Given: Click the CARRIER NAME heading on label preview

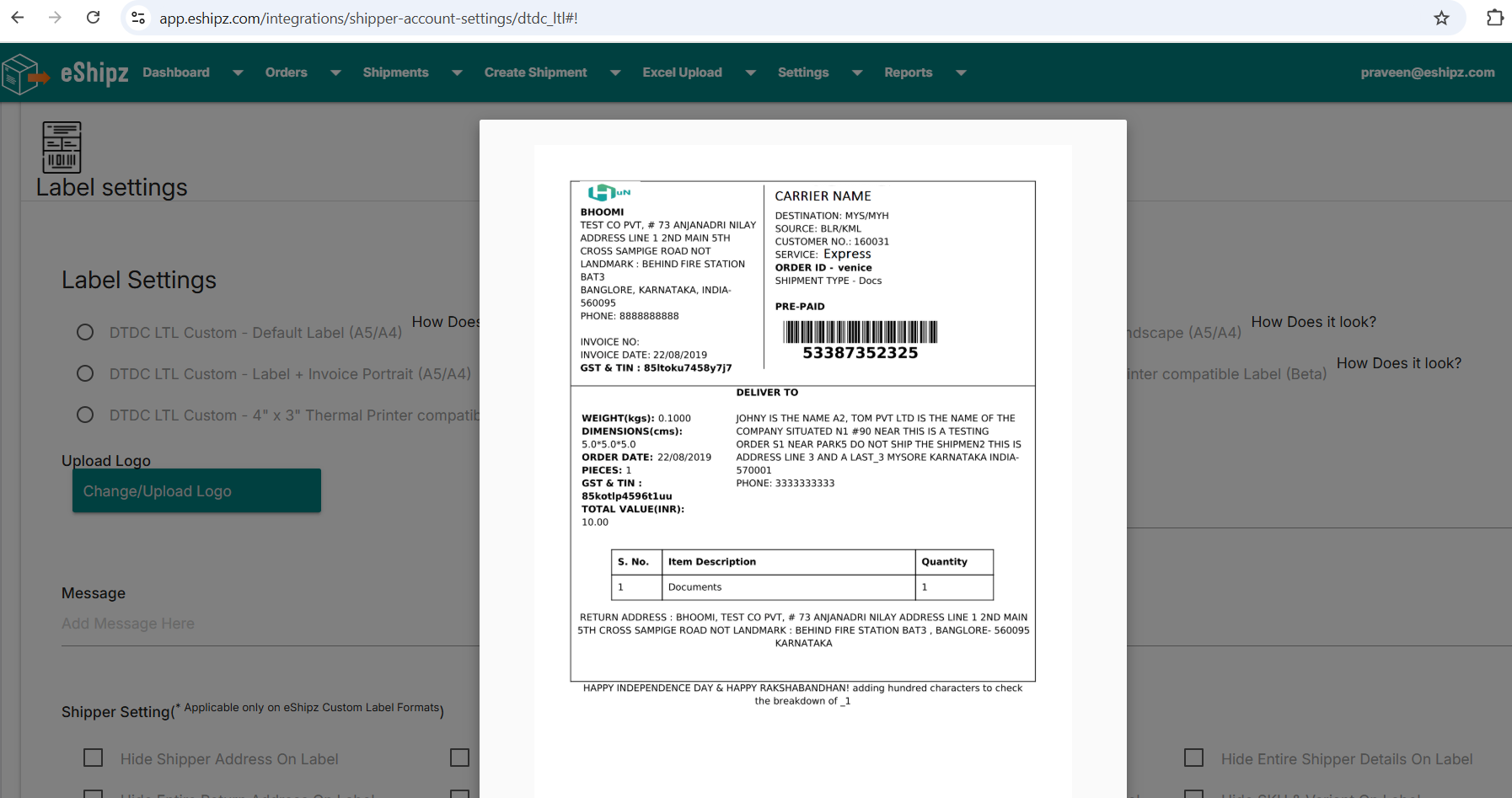Looking at the screenshot, I should [823, 196].
